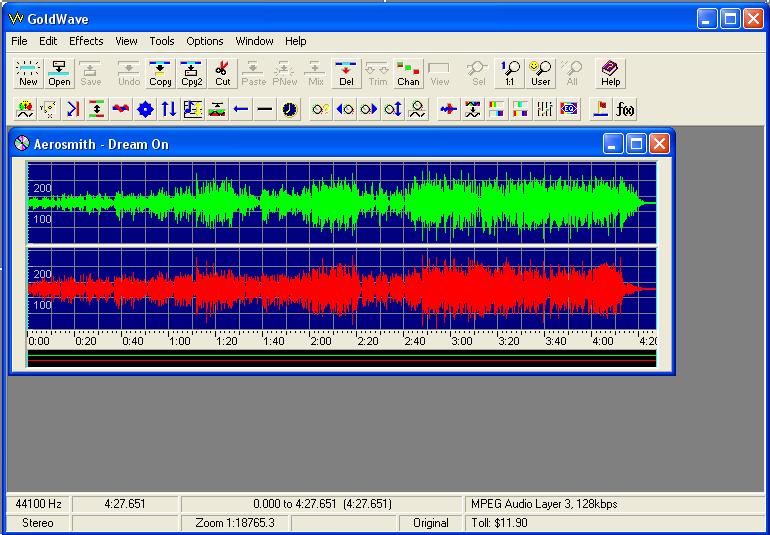Image resolution: width=770 pixels, height=535 pixels.
Task: Maximize the Aerosmith - Dream On window
Action: click(636, 144)
